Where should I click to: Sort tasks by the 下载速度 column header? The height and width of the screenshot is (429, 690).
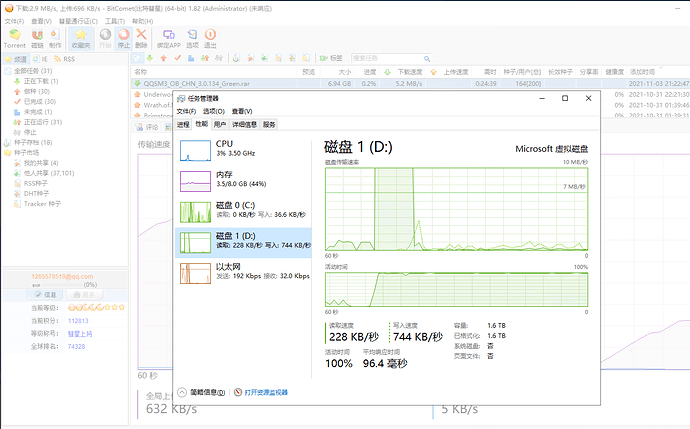410,72
